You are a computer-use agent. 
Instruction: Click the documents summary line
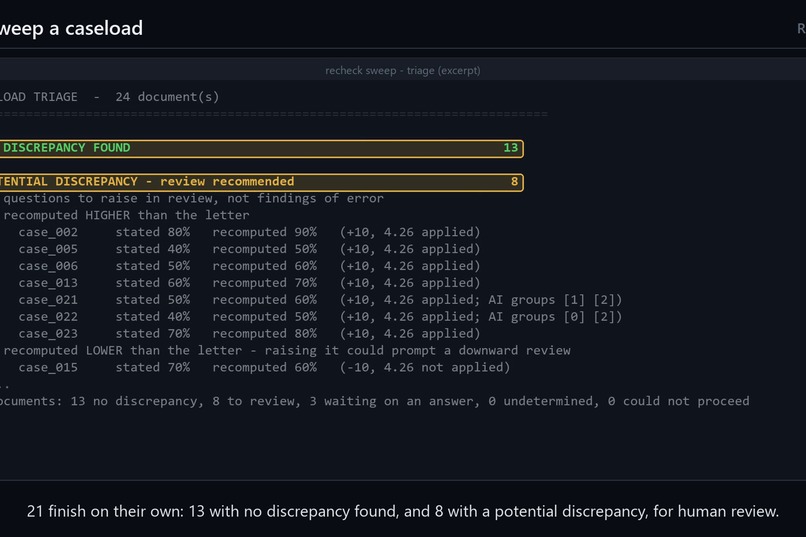(375, 401)
